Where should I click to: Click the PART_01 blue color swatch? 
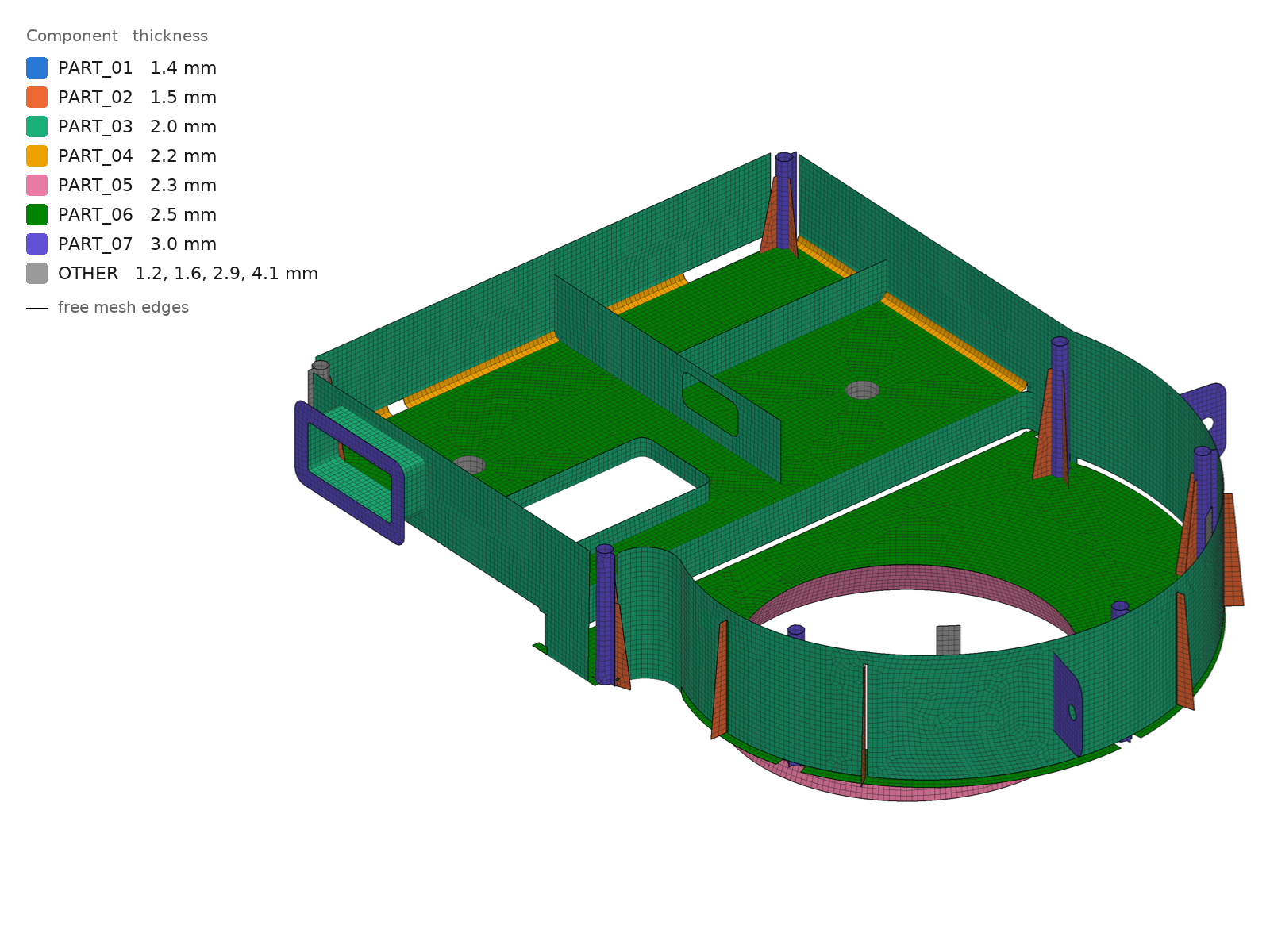[x=37, y=68]
